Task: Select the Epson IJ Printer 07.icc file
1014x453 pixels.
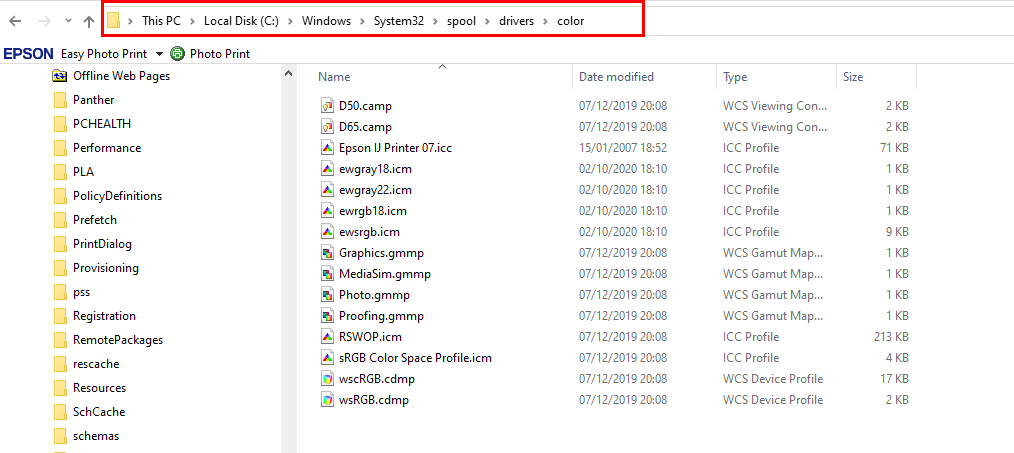Action: [x=395, y=148]
